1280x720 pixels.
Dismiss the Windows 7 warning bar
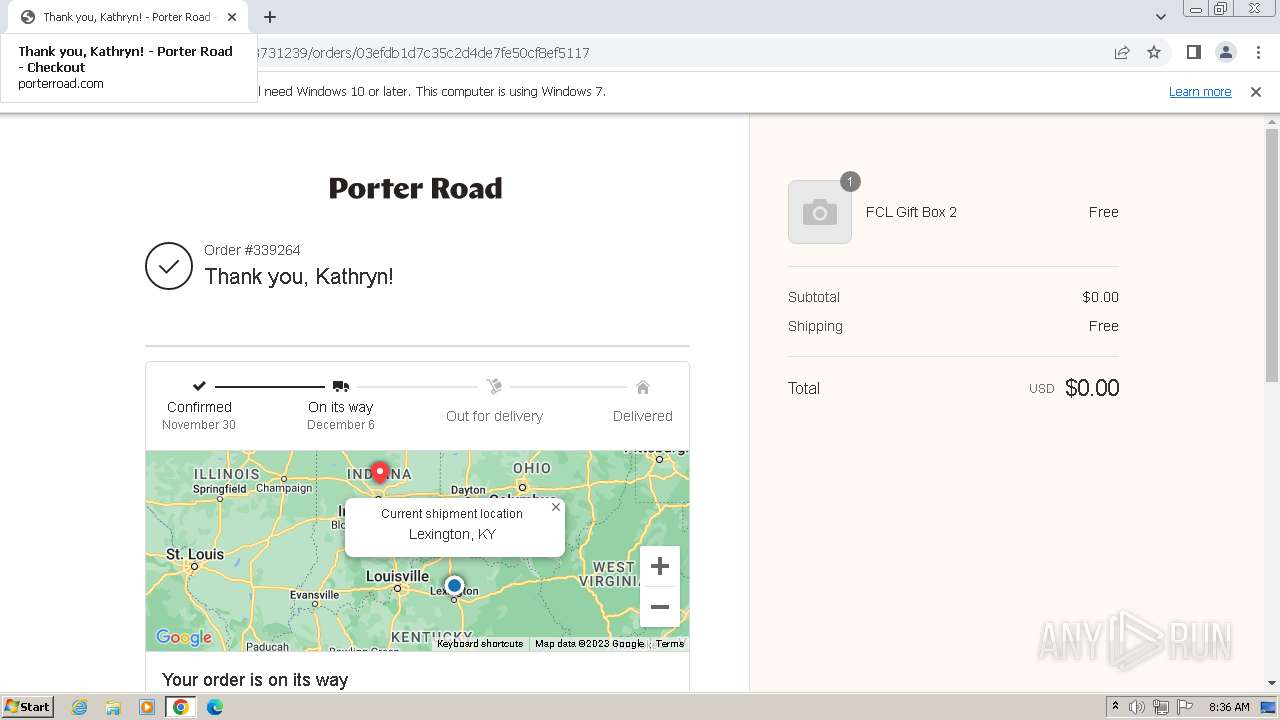[1256, 91]
